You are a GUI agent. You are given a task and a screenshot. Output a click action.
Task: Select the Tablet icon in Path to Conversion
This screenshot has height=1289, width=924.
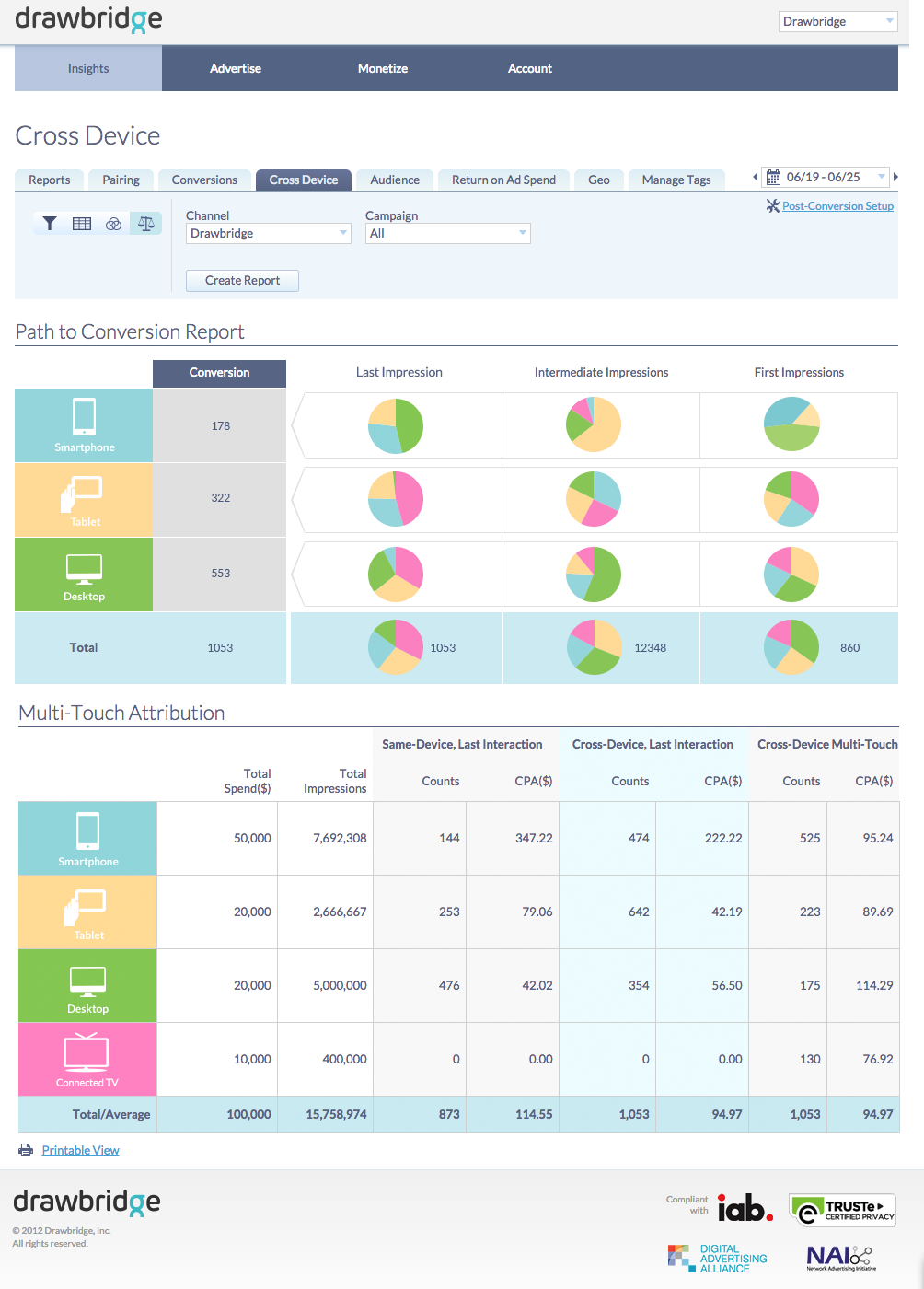point(82,494)
